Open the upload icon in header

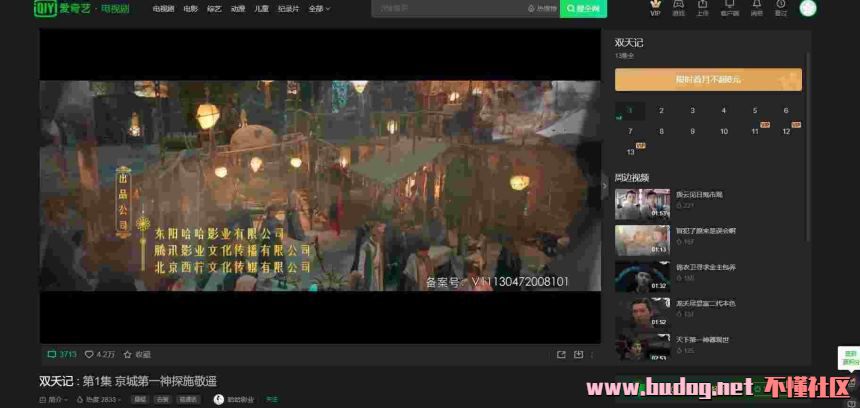[703, 8]
